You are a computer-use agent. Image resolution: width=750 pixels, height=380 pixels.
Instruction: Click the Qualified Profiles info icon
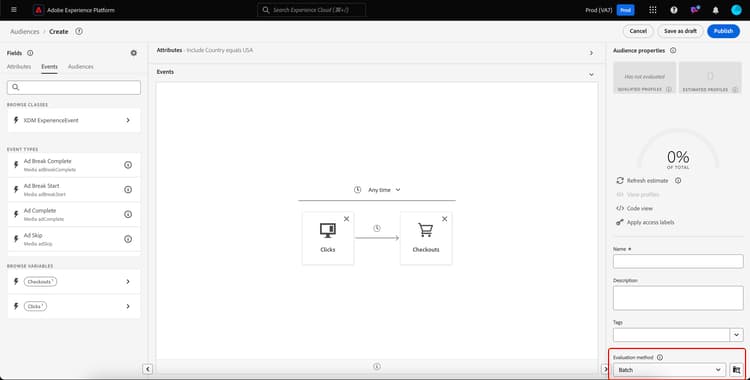pos(669,89)
